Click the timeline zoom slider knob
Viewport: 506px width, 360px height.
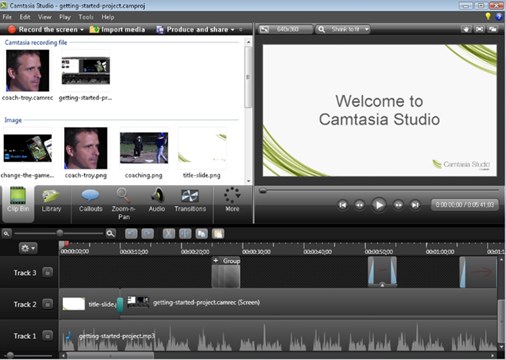tap(60, 233)
